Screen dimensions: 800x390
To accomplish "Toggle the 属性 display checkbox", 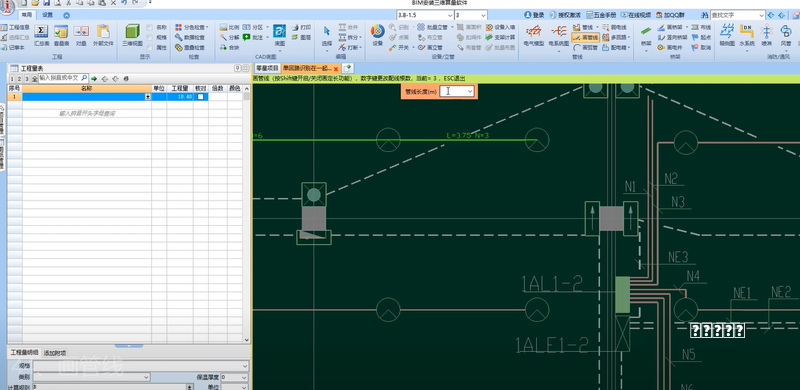I will [x=149, y=47].
